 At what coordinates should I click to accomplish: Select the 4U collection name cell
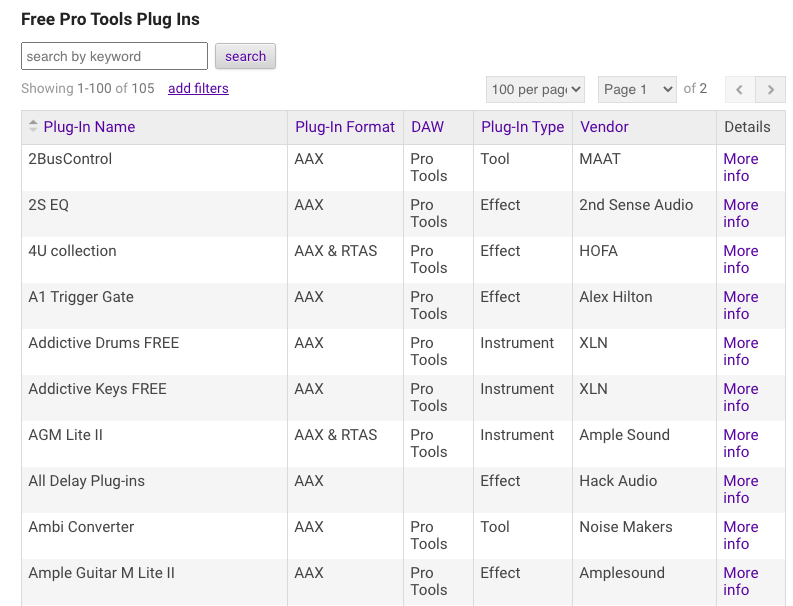click(154, 260)
